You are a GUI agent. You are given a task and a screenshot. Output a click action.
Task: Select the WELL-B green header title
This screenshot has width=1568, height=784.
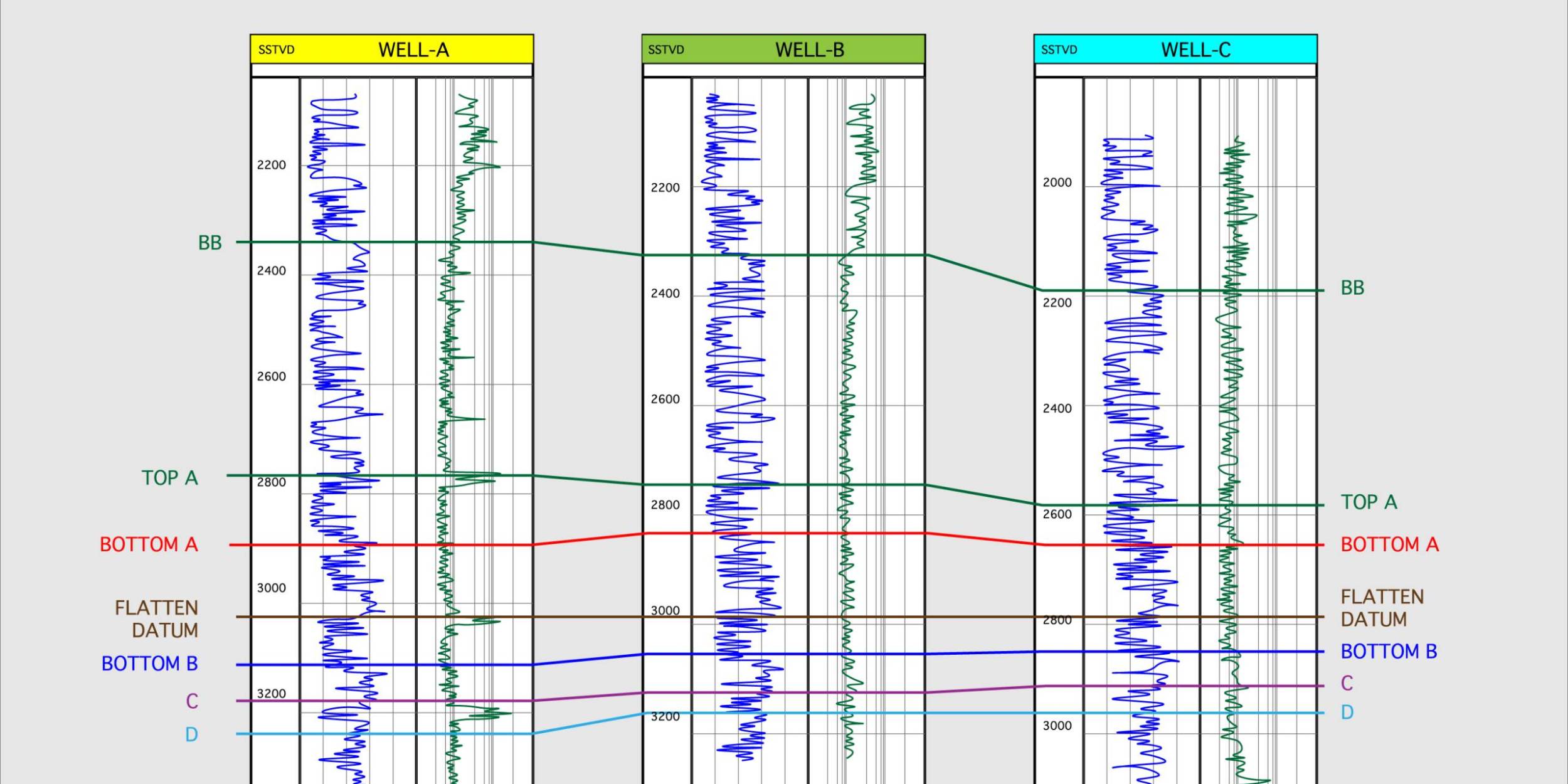click(810, 50)
